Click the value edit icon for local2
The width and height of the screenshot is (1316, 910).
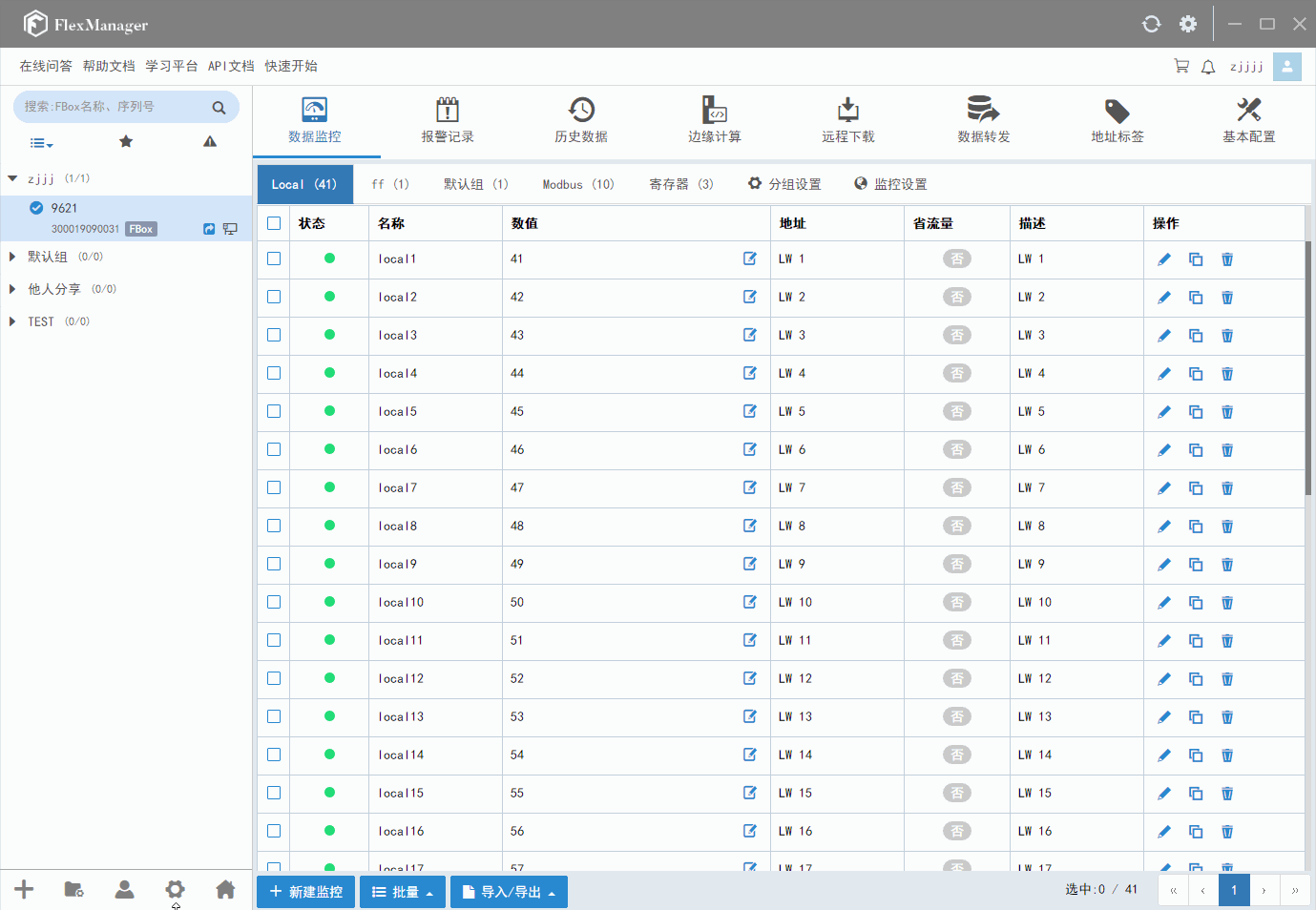coord(750,297)
